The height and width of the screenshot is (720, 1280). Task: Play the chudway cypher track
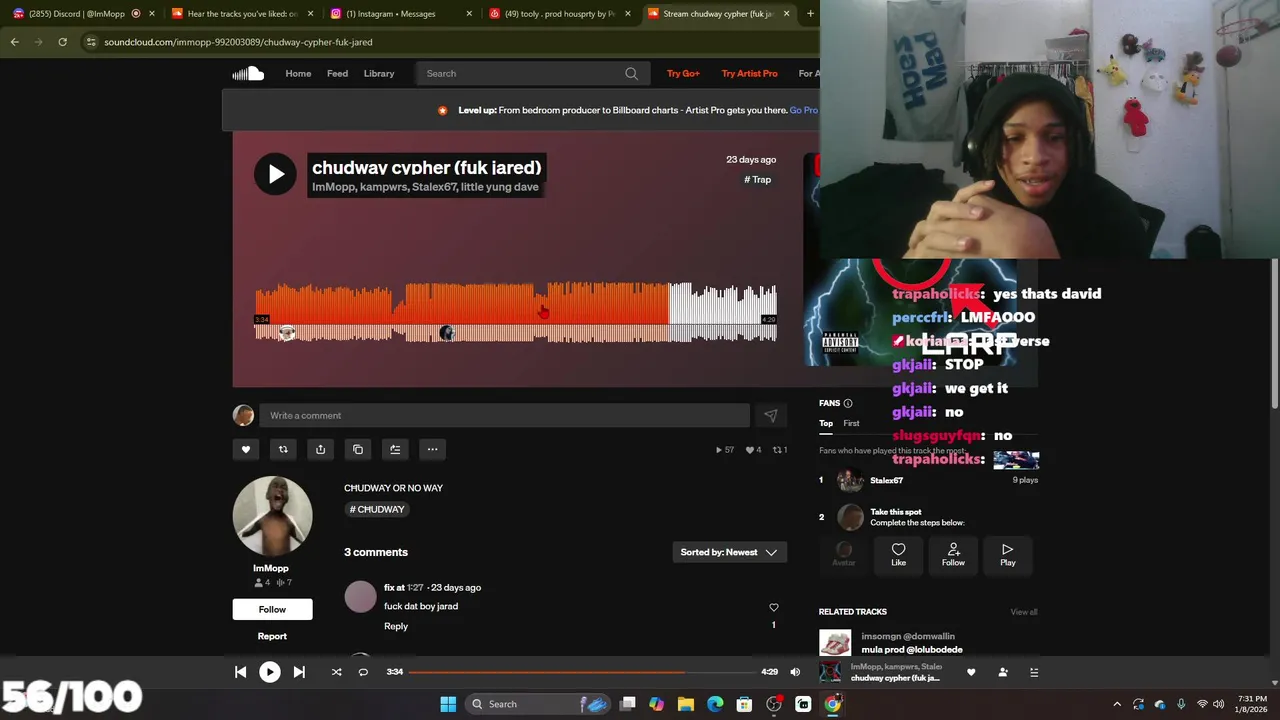pyautogui.click(x=275, y=174)
